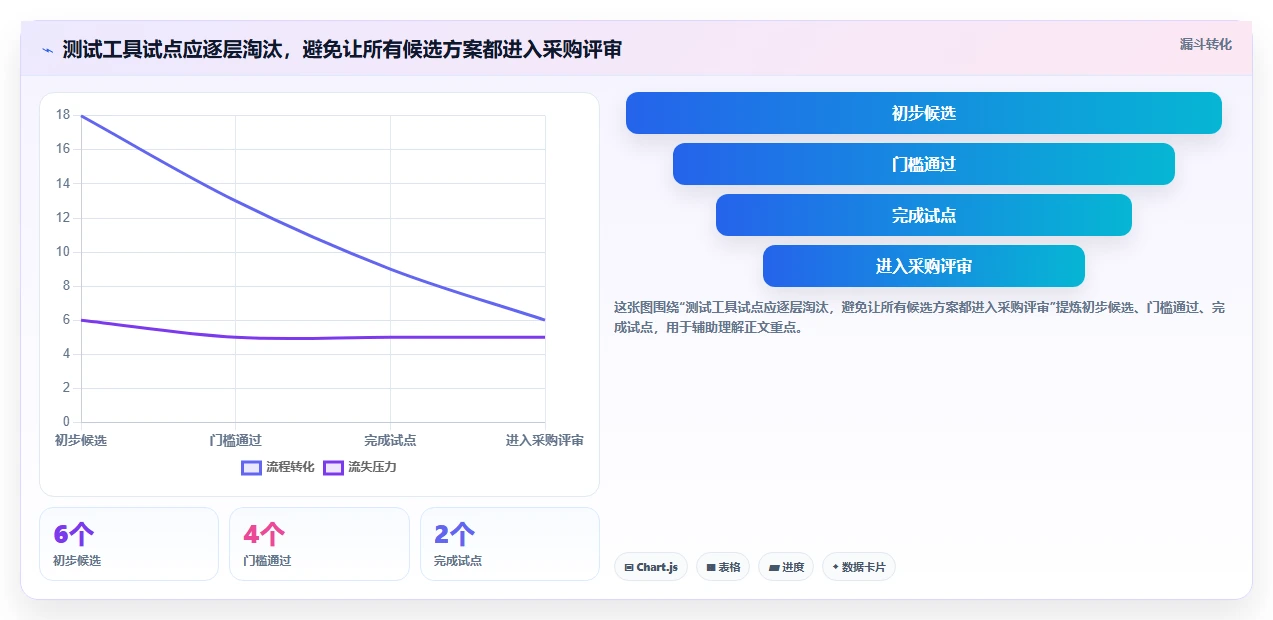1273x620 pixels.
Task: Click the card title 测试工具试点应逐层淘汰
Action: coord(342,49)
